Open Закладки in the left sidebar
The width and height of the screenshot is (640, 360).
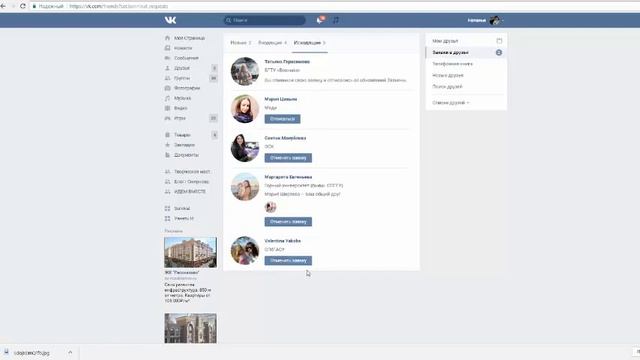184,145
